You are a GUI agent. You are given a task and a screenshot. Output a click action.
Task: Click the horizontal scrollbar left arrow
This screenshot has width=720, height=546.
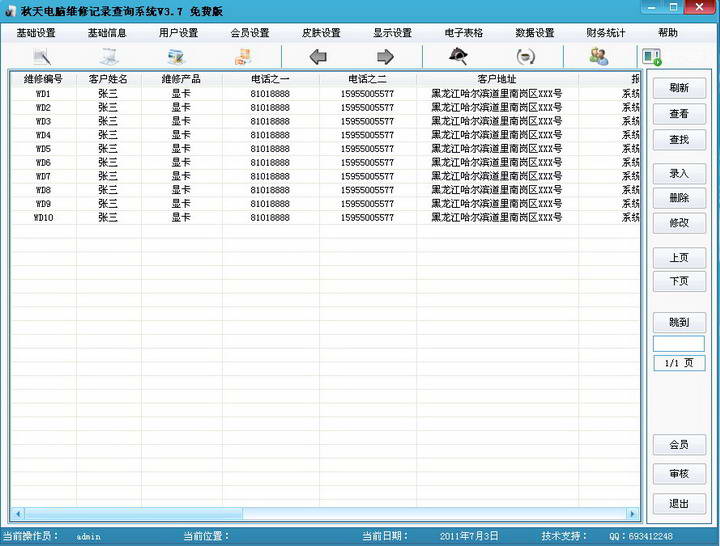click(18, 514)
